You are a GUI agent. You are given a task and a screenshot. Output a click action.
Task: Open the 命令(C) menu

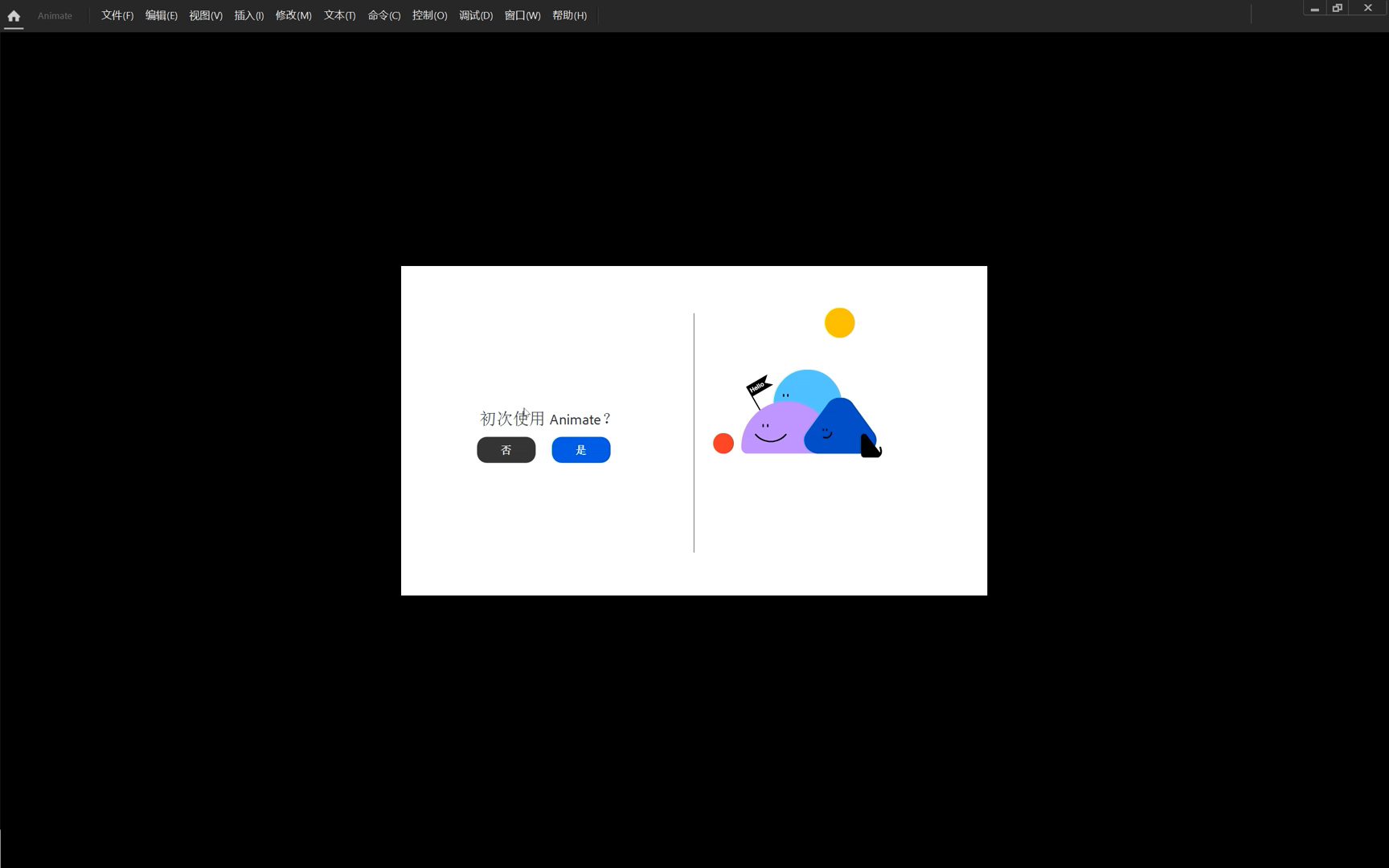coord(384,15)
